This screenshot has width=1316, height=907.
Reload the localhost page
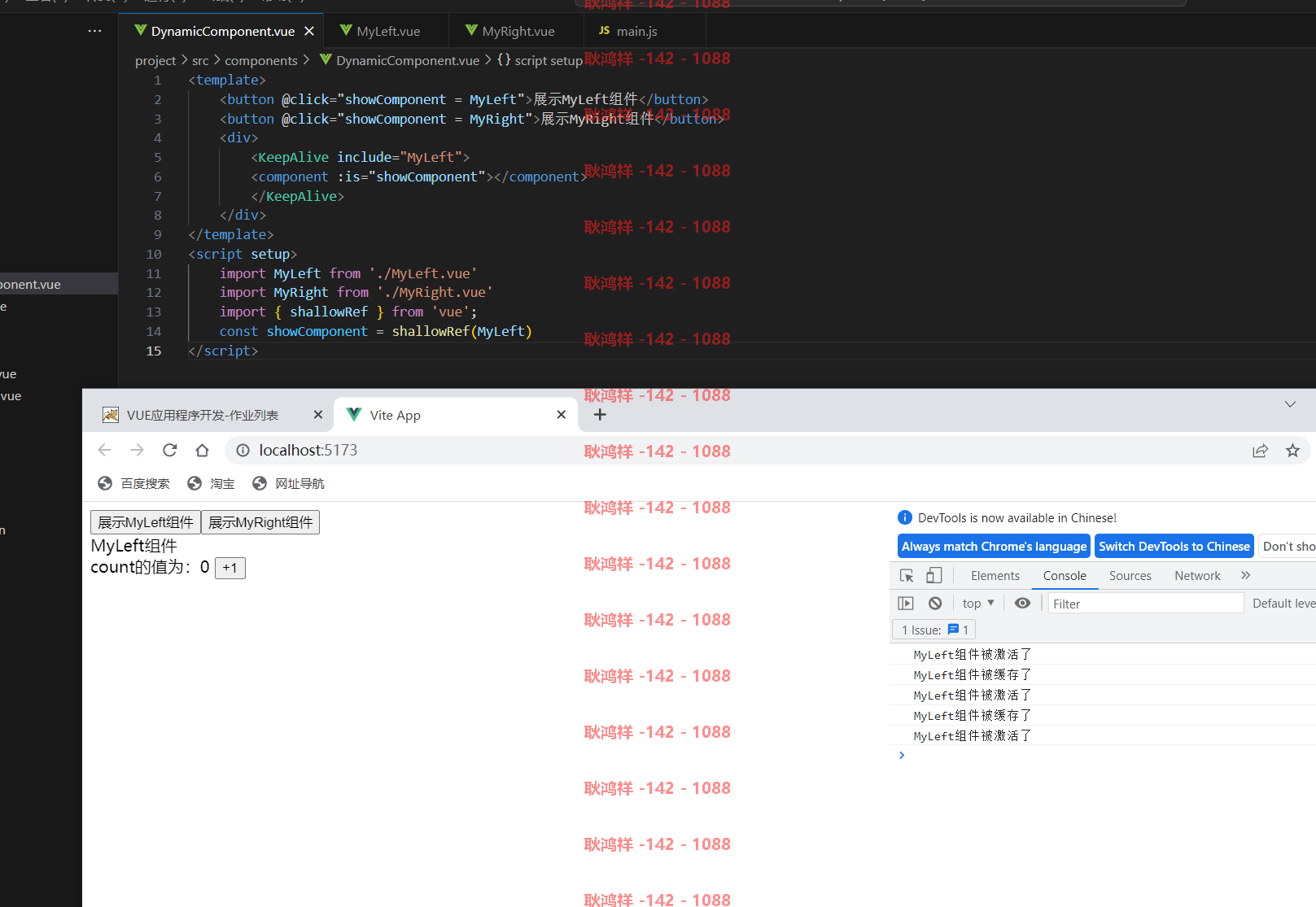pyautogui.click(x=169, y=450)
